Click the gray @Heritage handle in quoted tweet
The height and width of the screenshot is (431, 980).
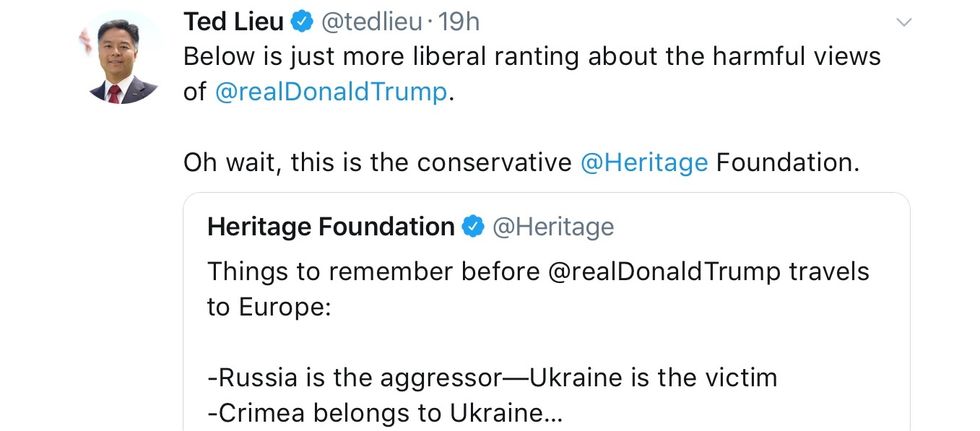pyautogui.click(x=554, y=228)
